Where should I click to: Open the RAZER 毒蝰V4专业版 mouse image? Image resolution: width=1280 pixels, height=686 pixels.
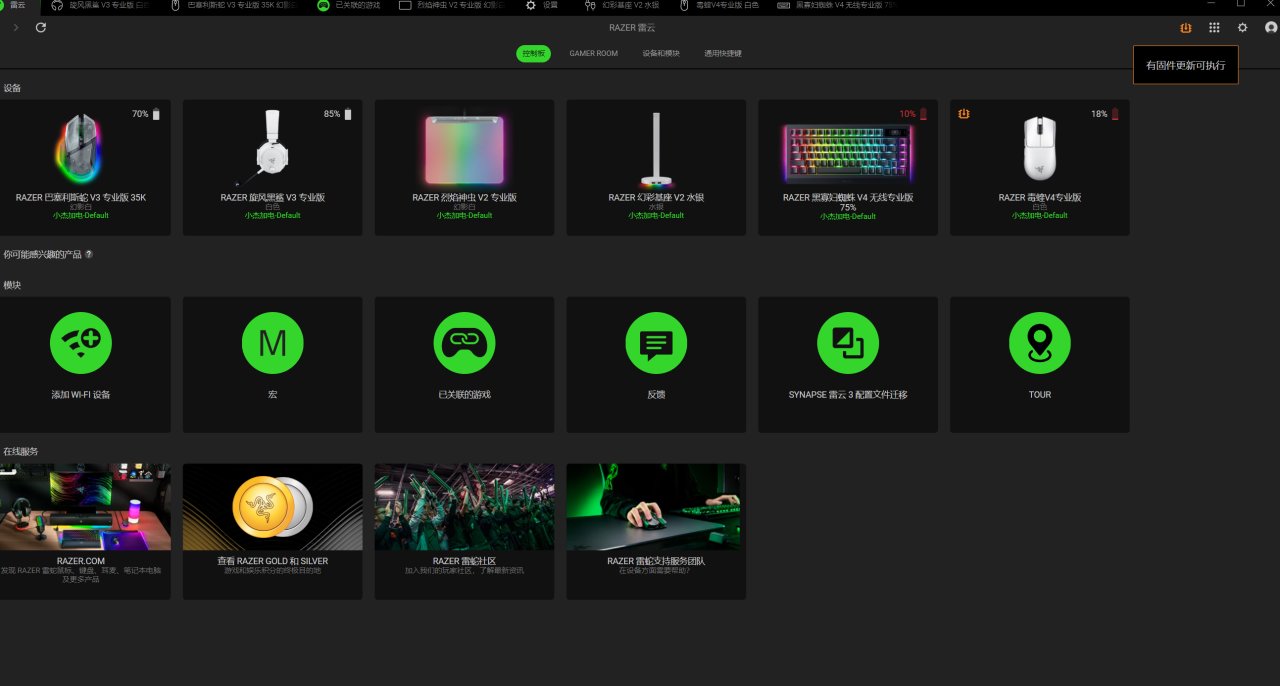click(x=1040, y=148)
